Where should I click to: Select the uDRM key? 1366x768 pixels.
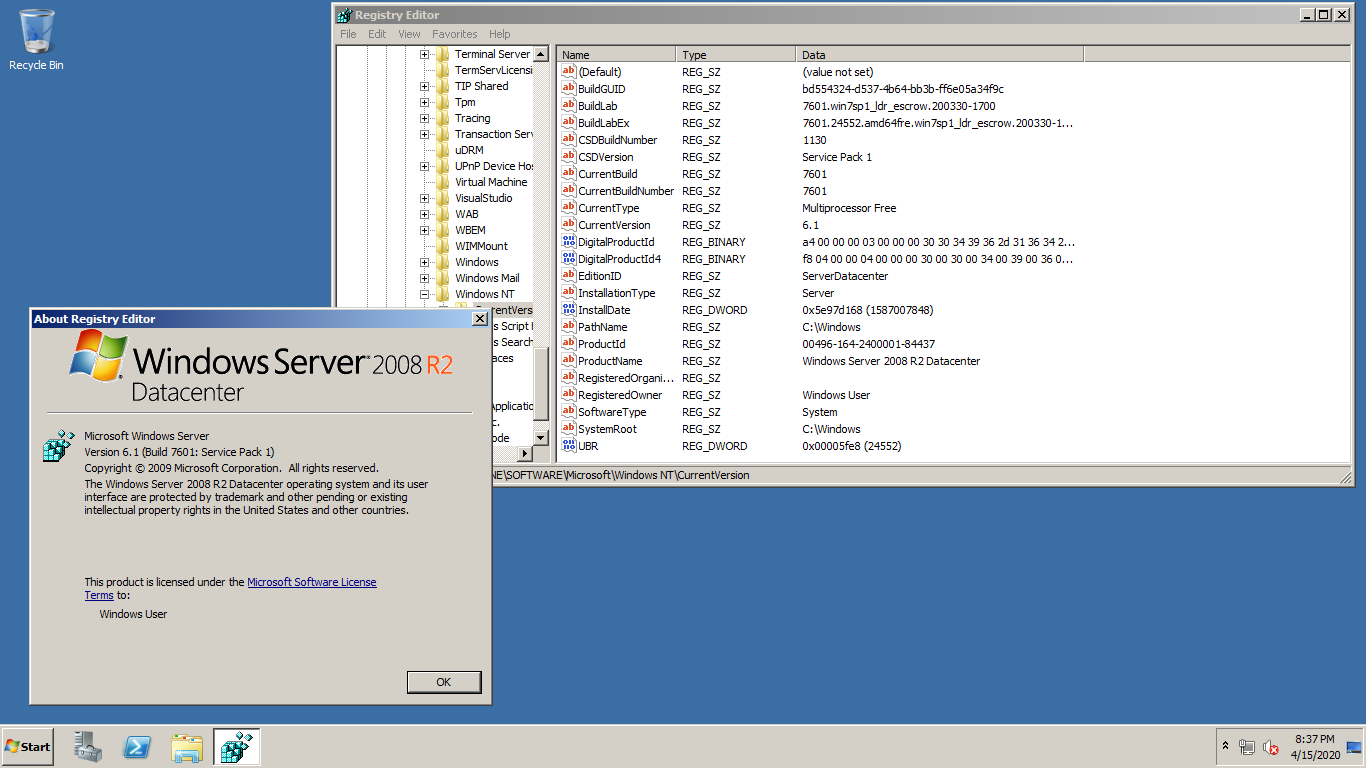click(x=469, y=150)
